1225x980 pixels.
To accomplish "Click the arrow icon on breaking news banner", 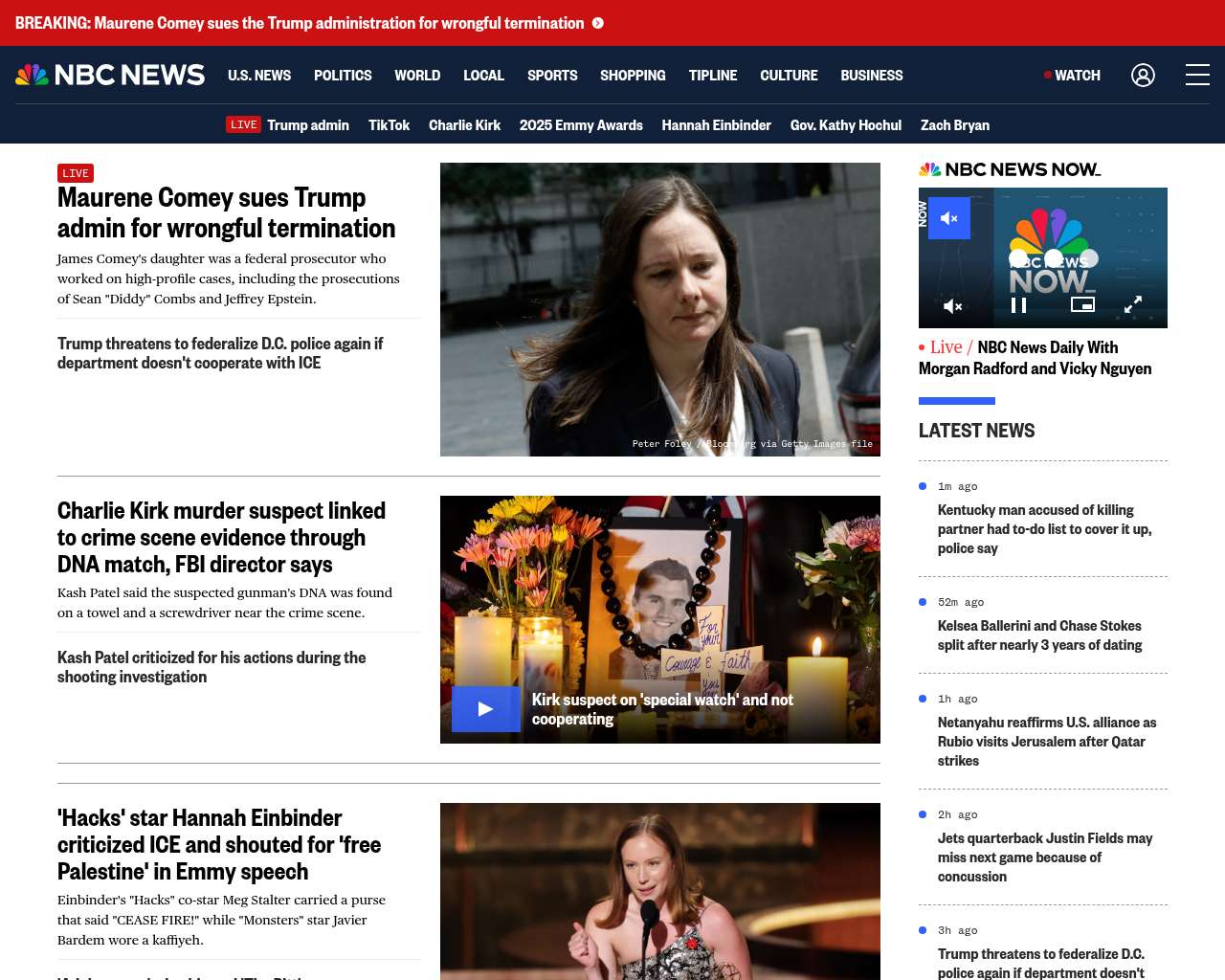I will pyautogui.click(x=597, y=23).
